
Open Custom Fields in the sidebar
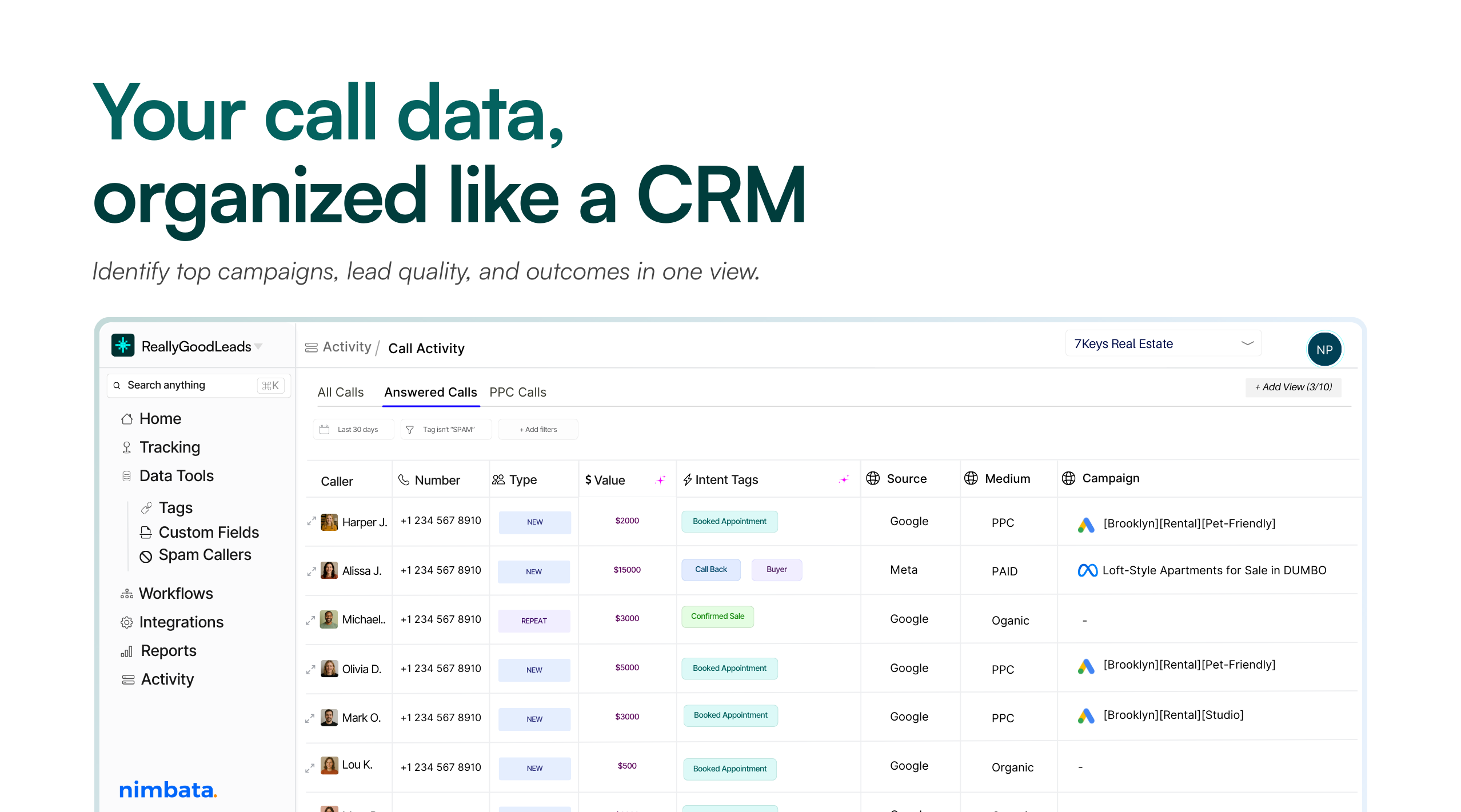pos(208,533)
